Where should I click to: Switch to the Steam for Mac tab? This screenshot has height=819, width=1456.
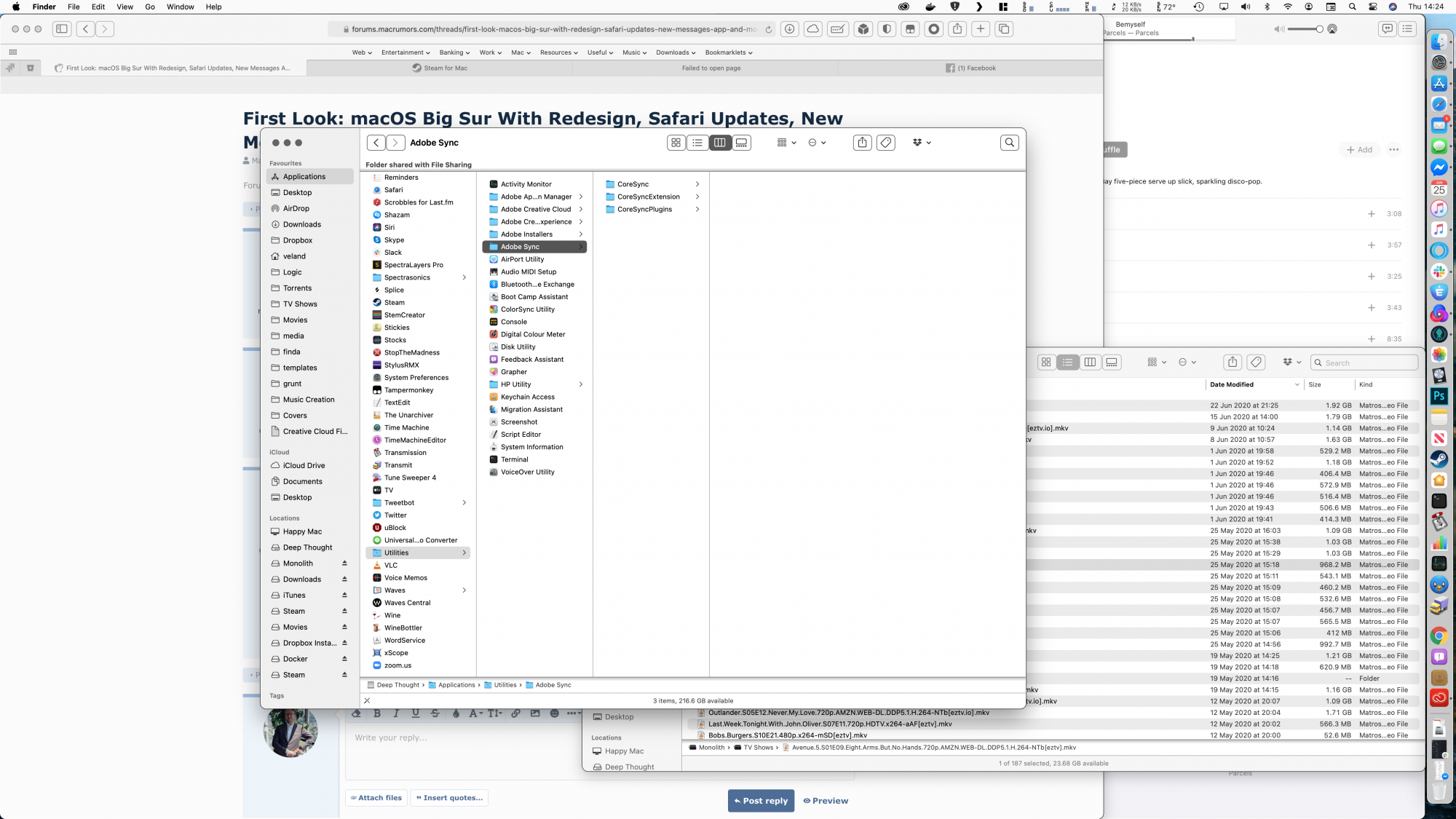pos(440,68)
